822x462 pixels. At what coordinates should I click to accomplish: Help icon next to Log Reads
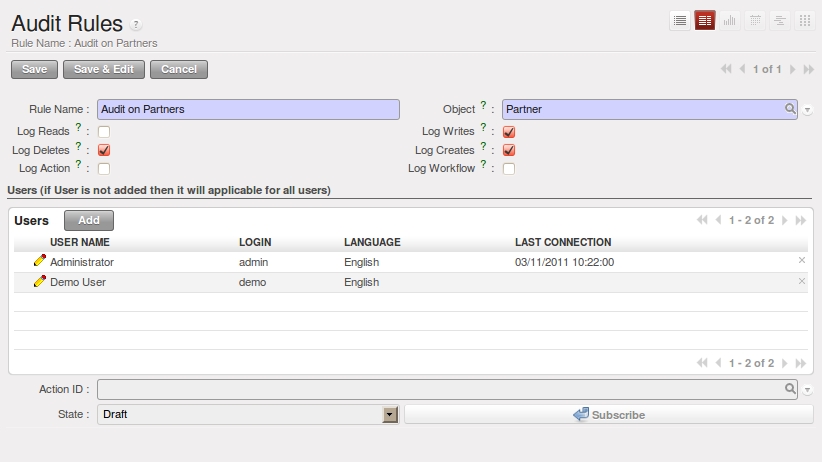point(78,127)
